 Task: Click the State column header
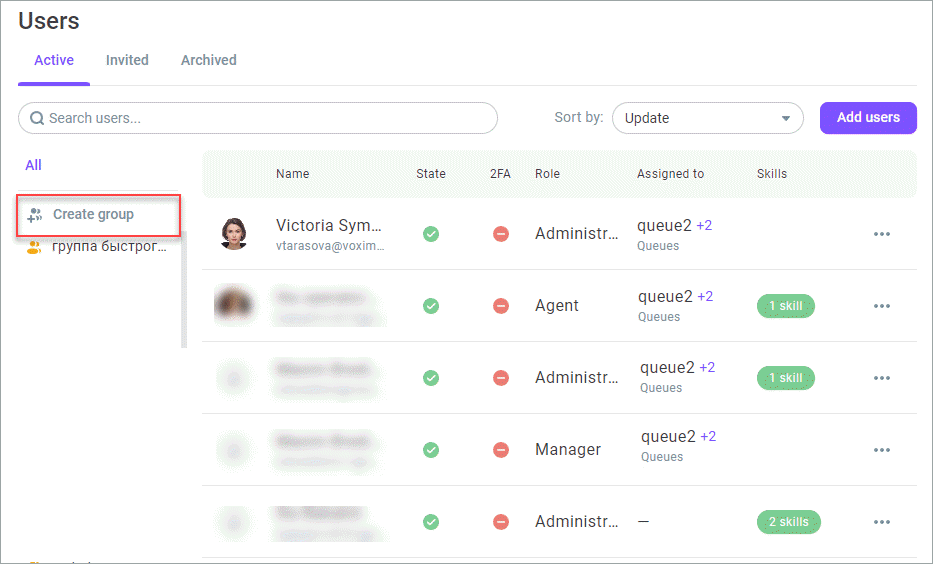431,174
